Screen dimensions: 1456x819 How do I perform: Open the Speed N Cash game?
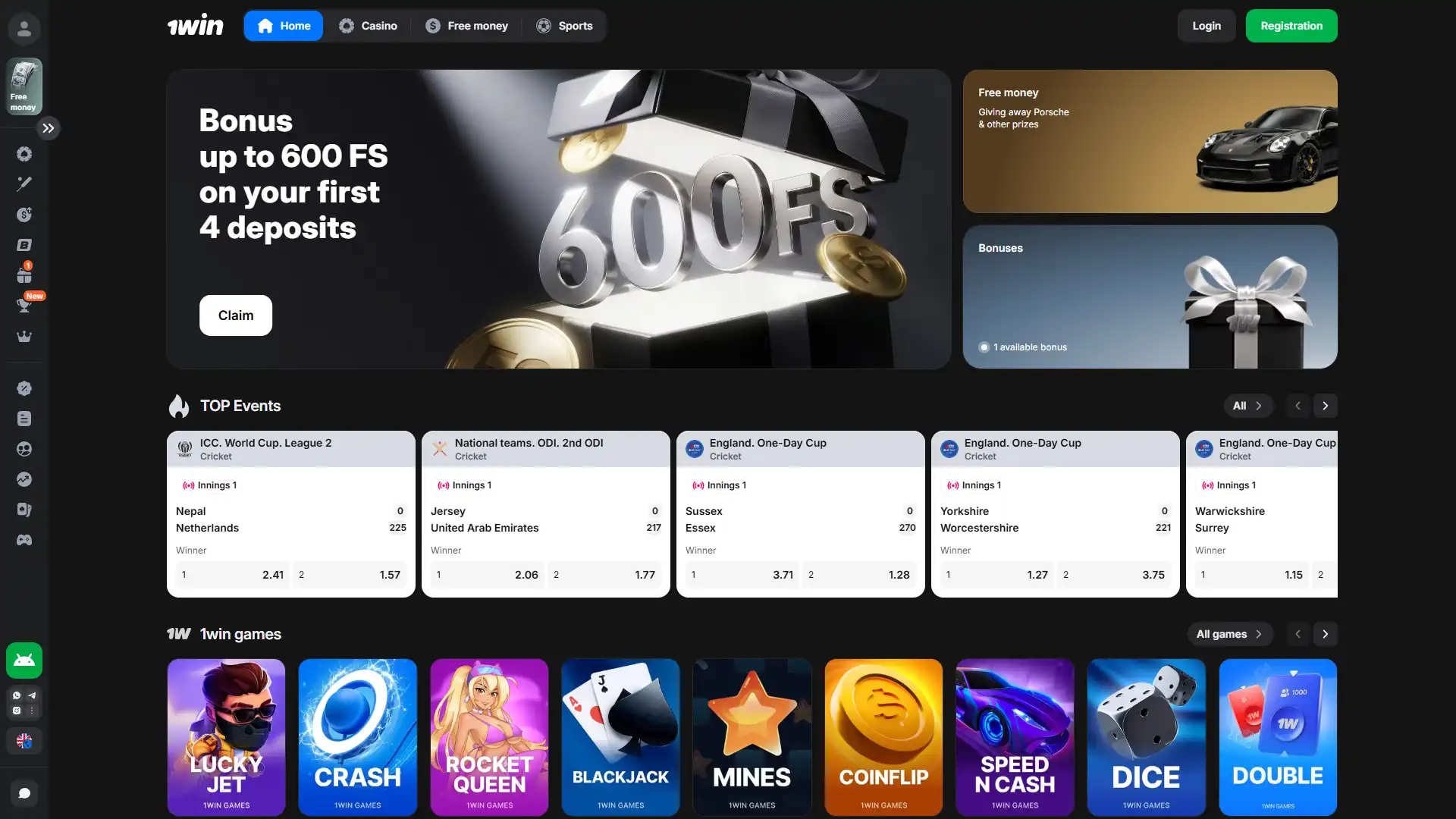pos(1015,737)
